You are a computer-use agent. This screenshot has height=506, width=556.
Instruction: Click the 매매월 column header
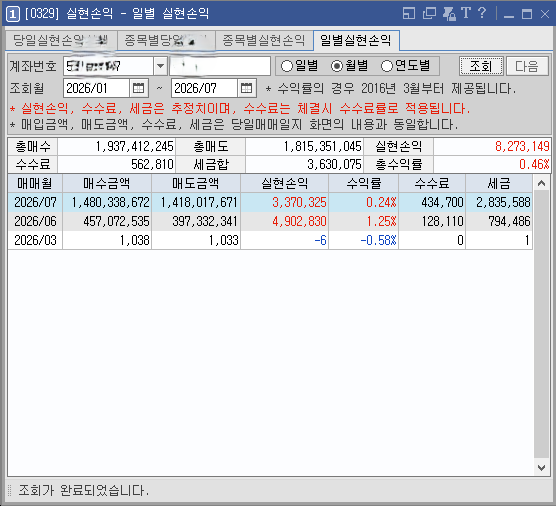point(35,183)
